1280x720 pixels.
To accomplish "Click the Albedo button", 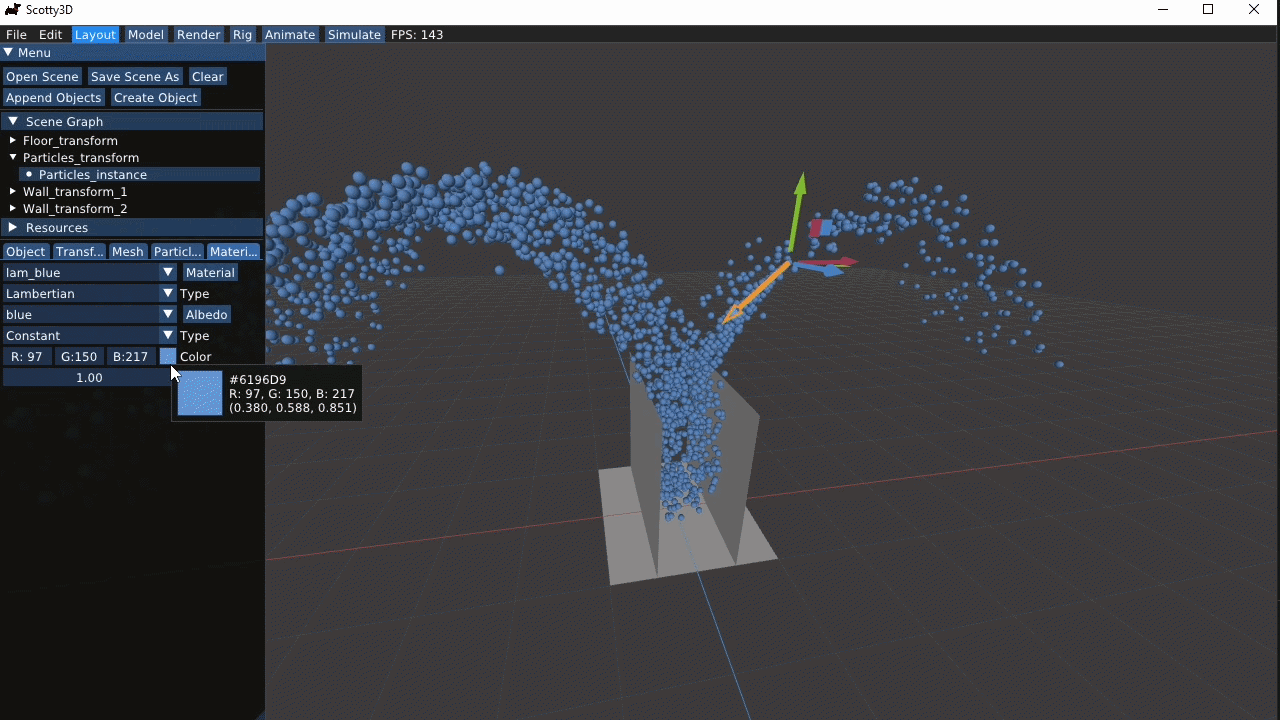I will coord(206,315).
